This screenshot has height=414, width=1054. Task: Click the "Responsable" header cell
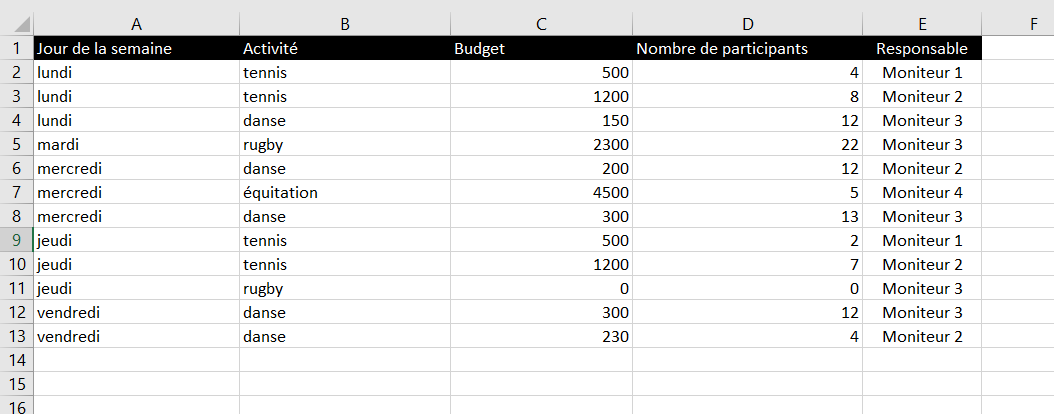point(921,48)
